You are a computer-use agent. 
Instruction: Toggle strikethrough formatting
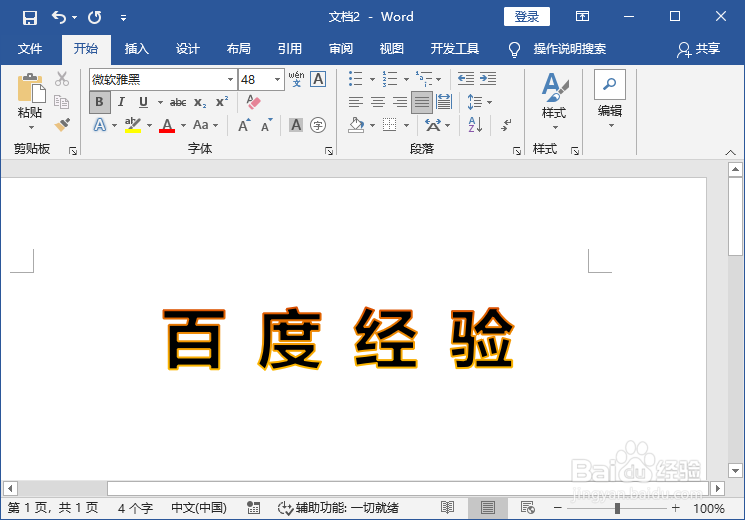(x=178, y=102)
